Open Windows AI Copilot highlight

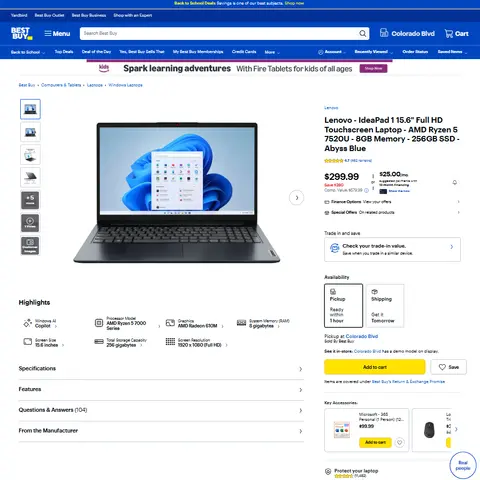coord(40,323)
